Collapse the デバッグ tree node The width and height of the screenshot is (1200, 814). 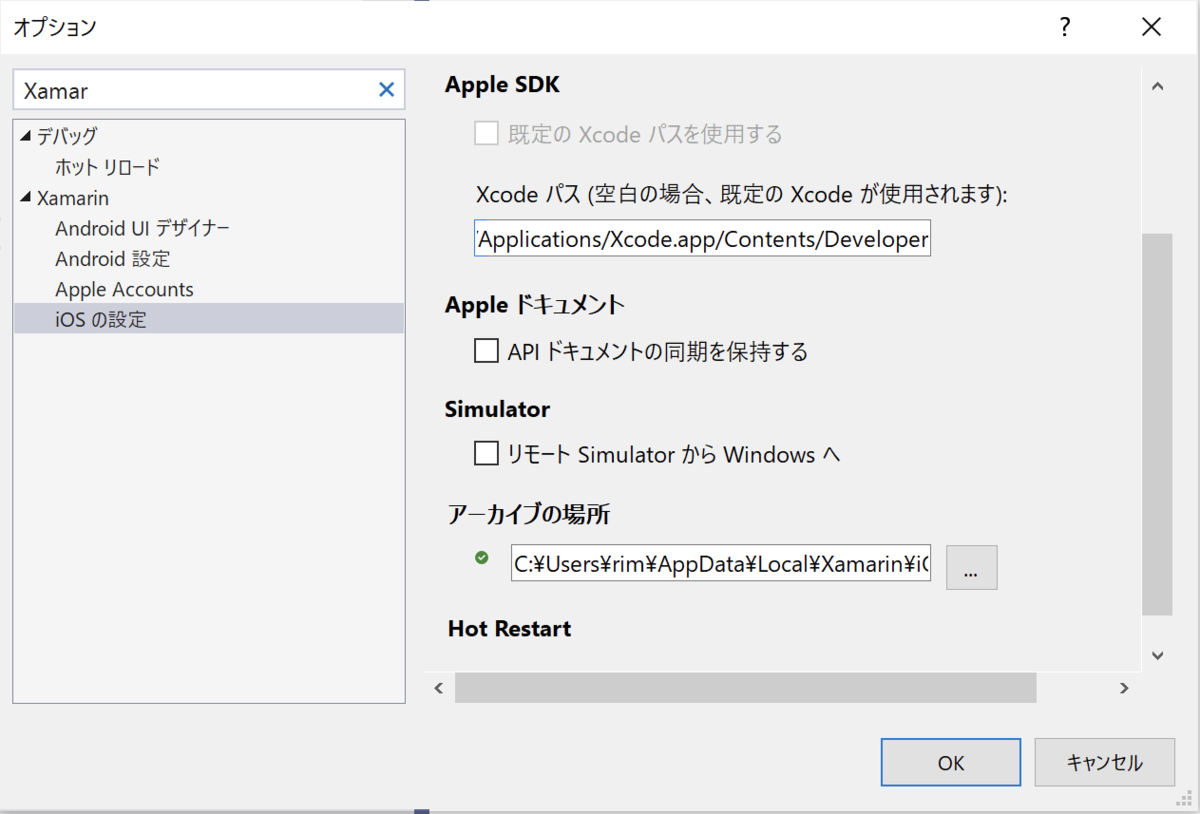24,135
